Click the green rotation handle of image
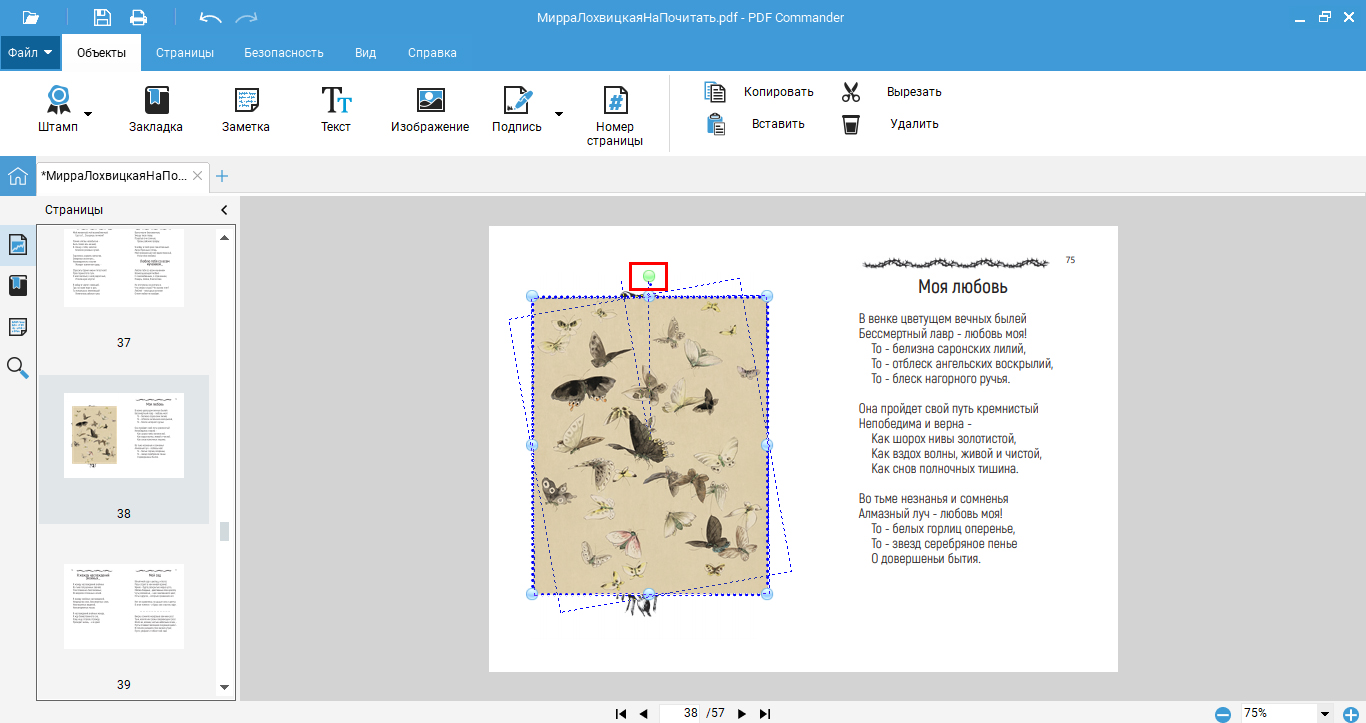Viewport: 1366px width, 723px height. tap(649, 276)
